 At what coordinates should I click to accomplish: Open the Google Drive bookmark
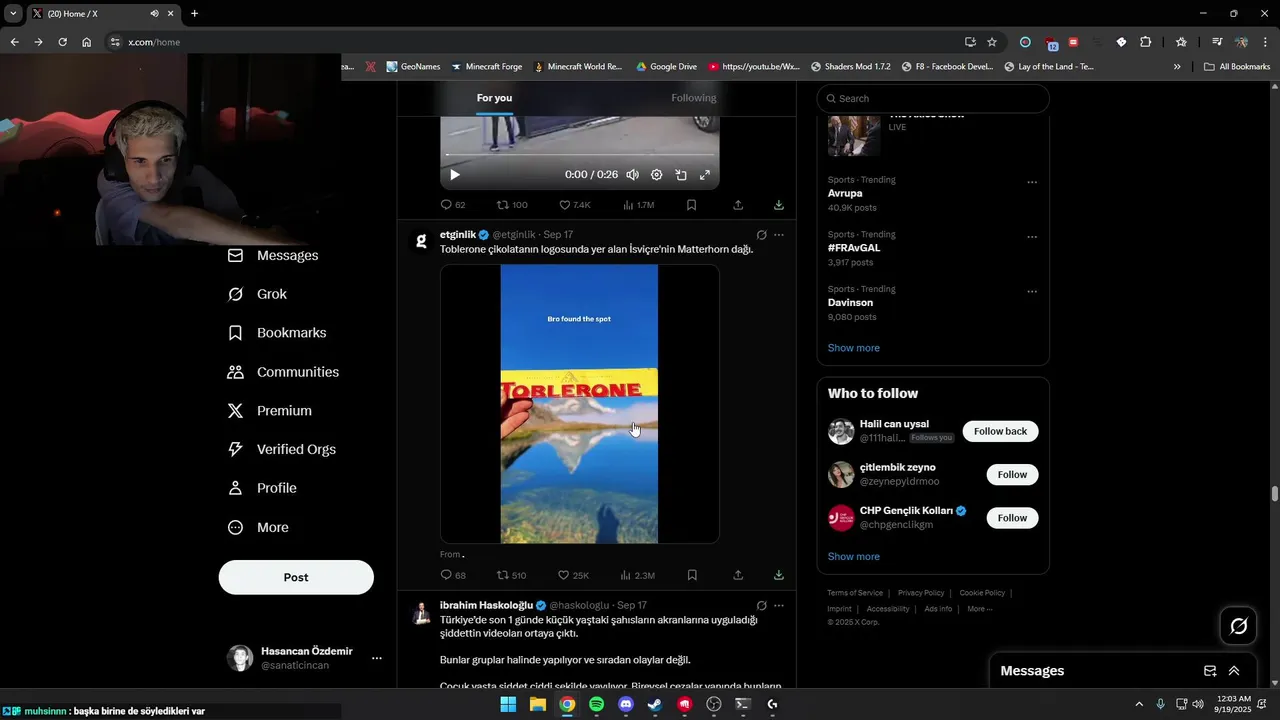(x=666, y=67)
